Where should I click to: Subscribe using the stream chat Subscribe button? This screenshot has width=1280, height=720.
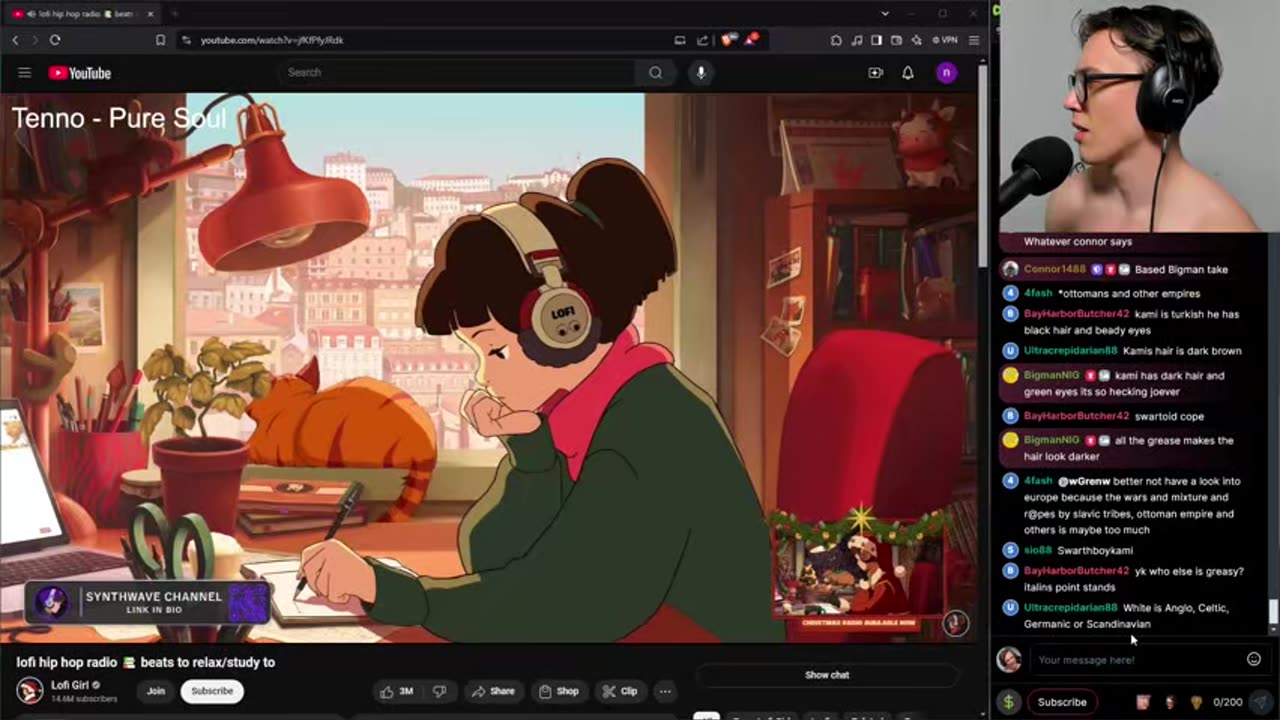pos(1062,702)
